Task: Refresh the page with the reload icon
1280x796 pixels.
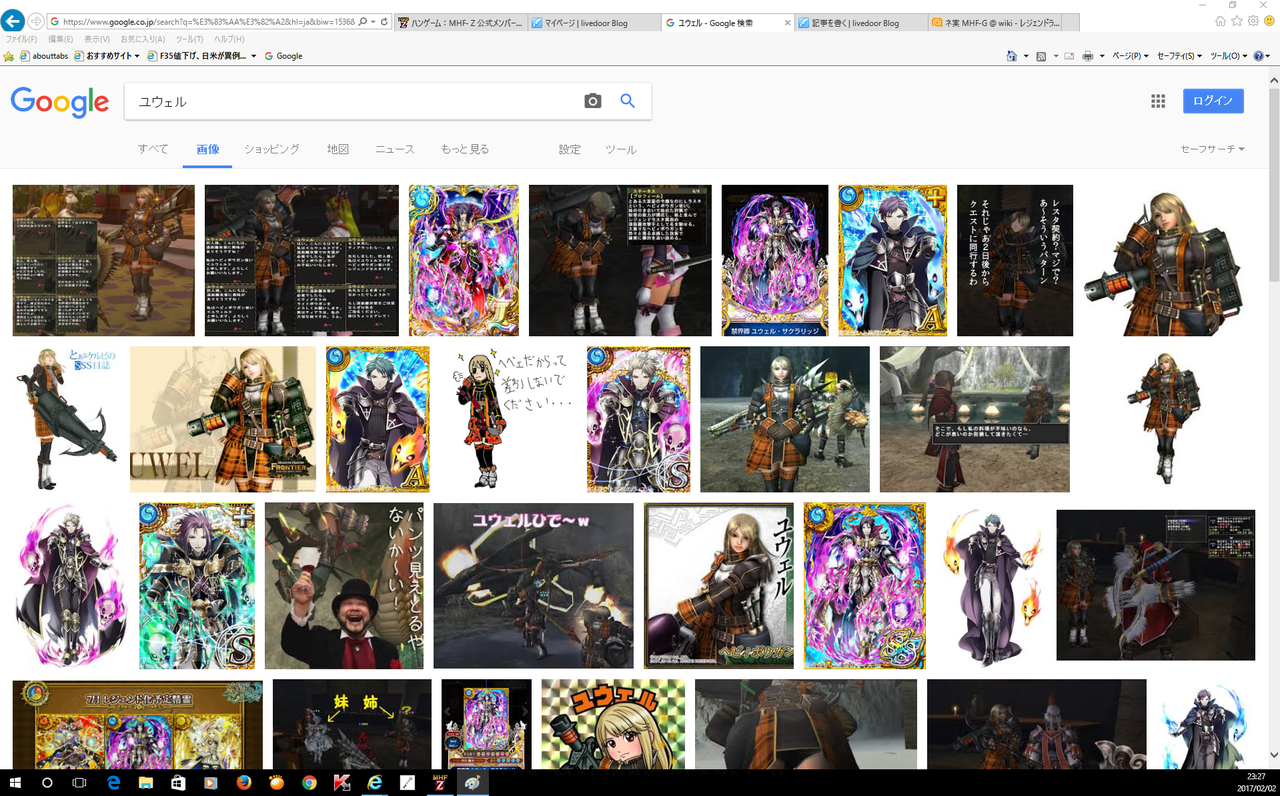Action: click(x=385, y=21)
